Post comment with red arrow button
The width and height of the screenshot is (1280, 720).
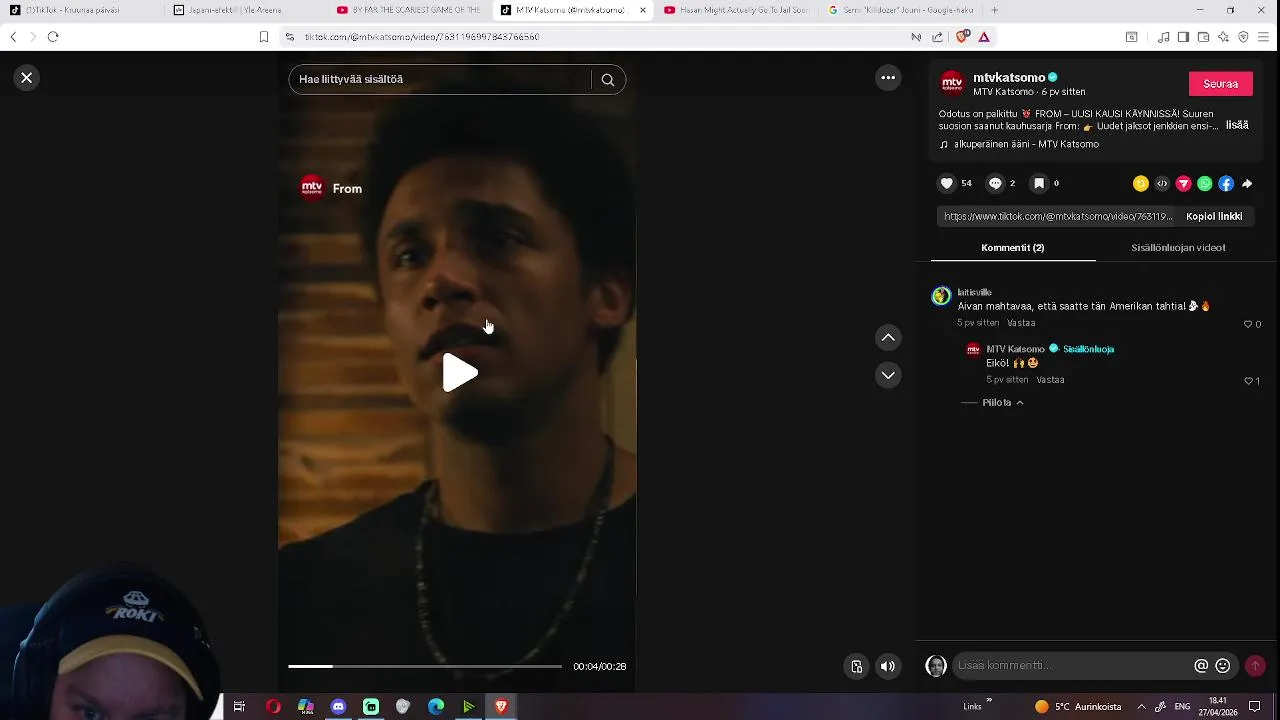point(1255,666)
